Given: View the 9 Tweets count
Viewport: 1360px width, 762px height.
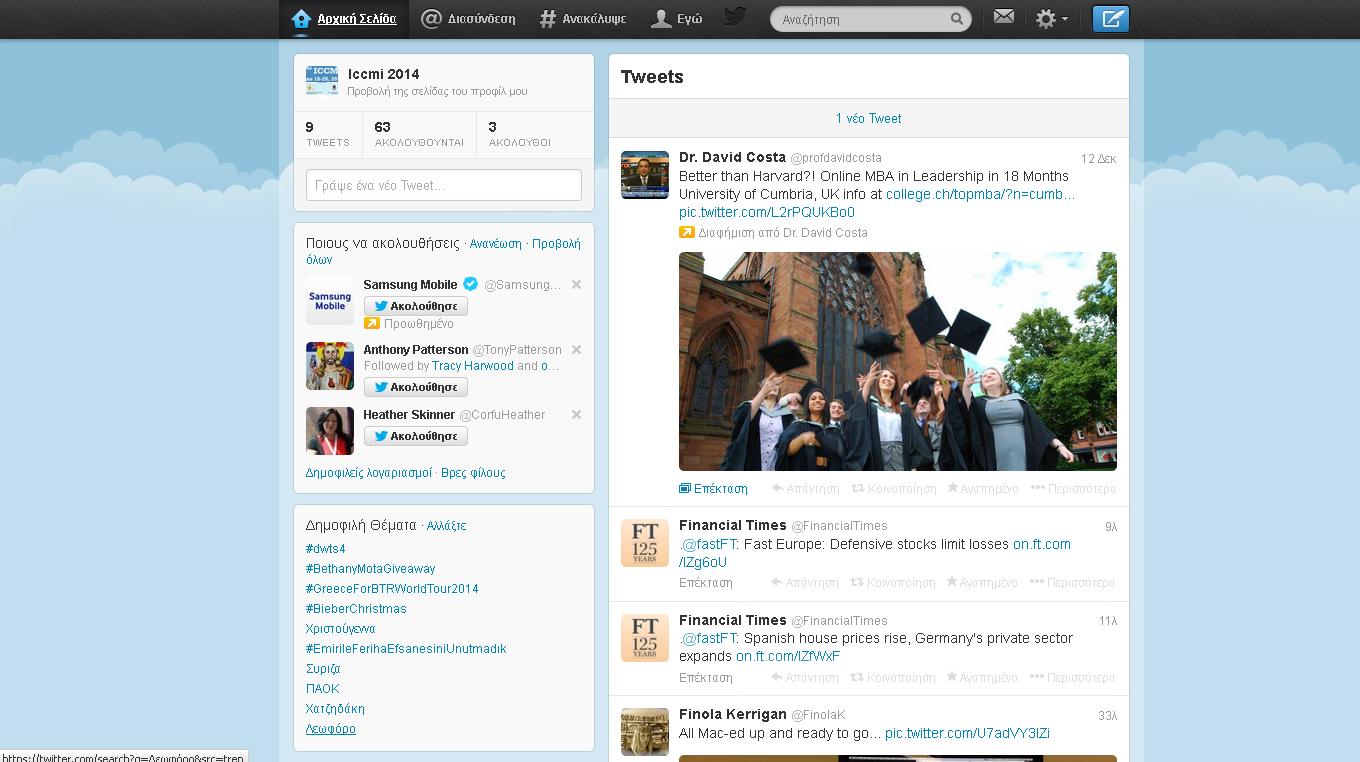Looking at the screenshot, I should click(x=328, y=134).
